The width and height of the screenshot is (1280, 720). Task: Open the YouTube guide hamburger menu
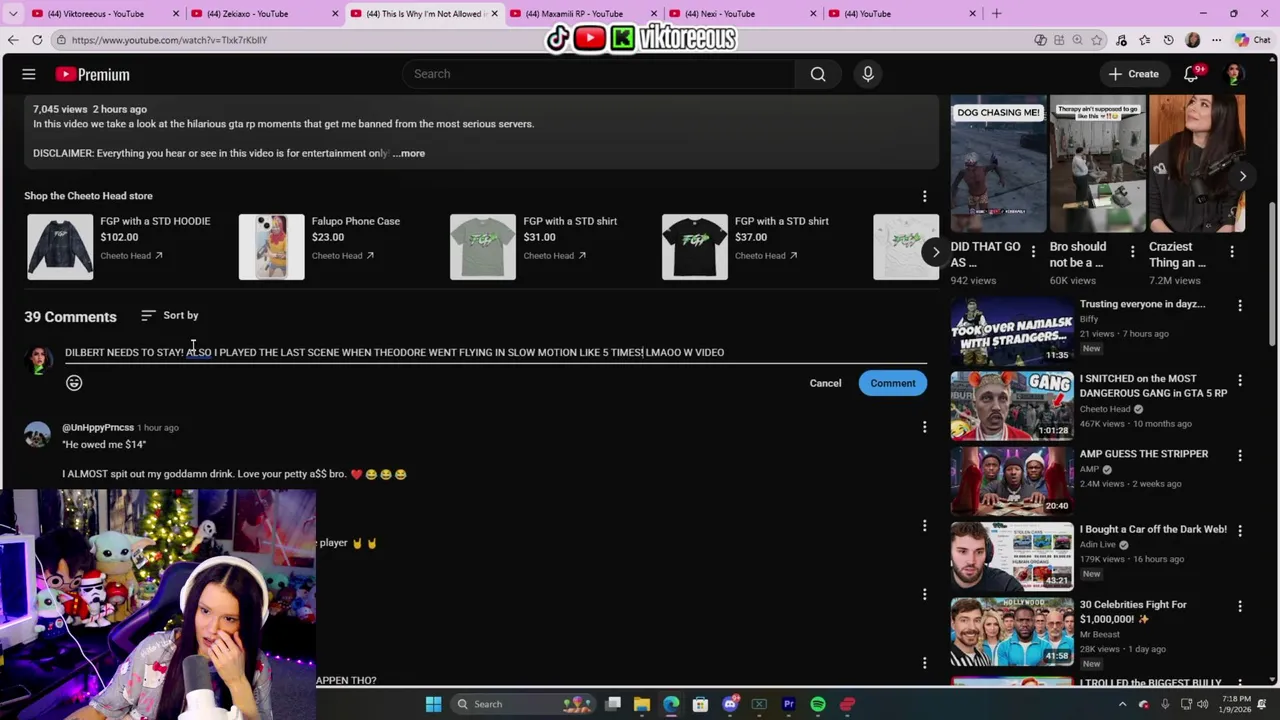(29, 74)
